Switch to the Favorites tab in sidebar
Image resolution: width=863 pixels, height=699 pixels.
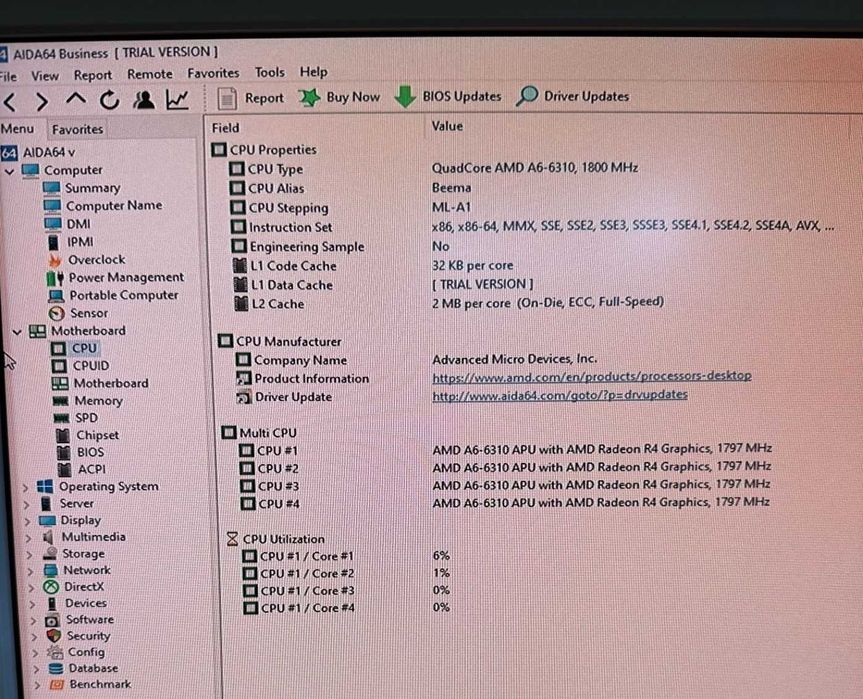click(x=77, y=129)
